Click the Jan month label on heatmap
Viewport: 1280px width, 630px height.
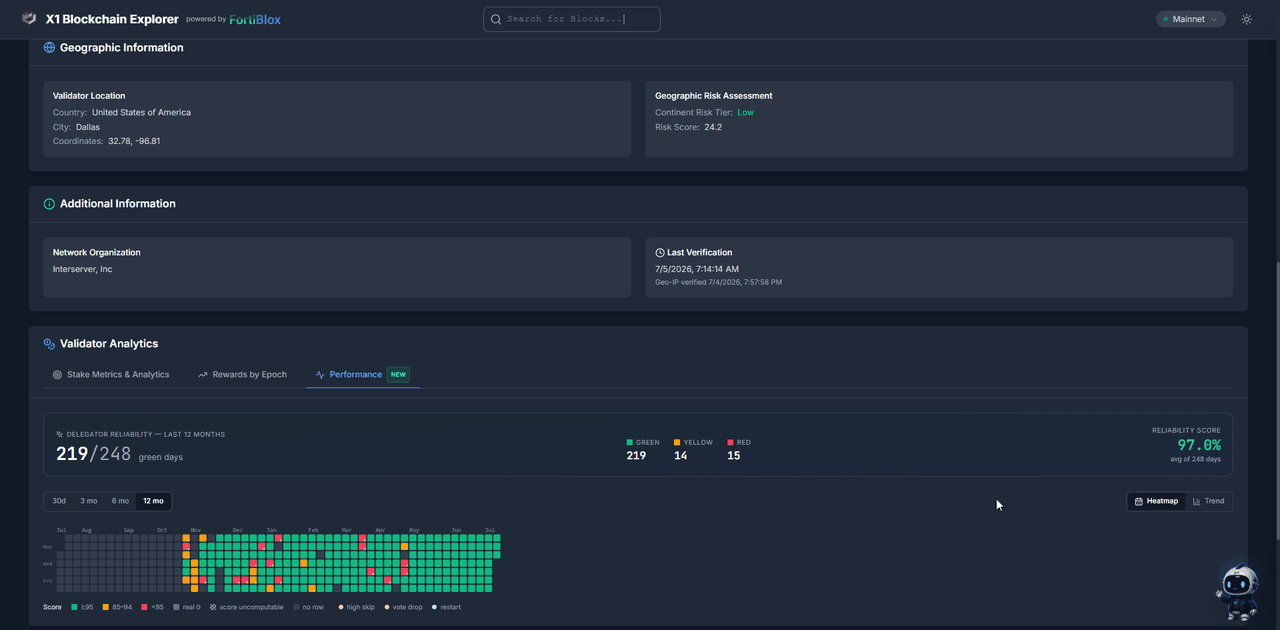271,530
